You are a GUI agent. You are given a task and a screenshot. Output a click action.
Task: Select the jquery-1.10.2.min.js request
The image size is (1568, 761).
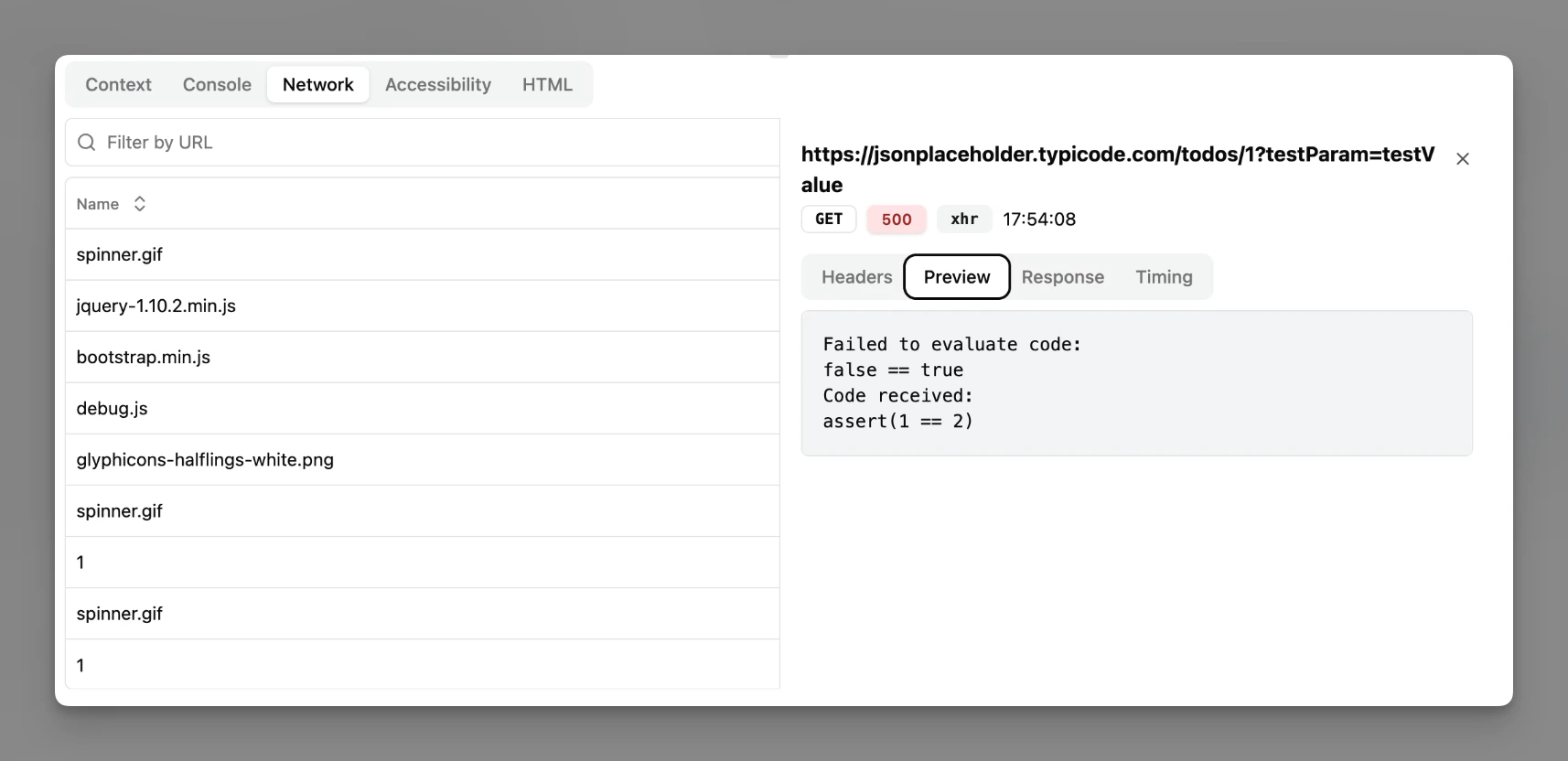point(156,305)
